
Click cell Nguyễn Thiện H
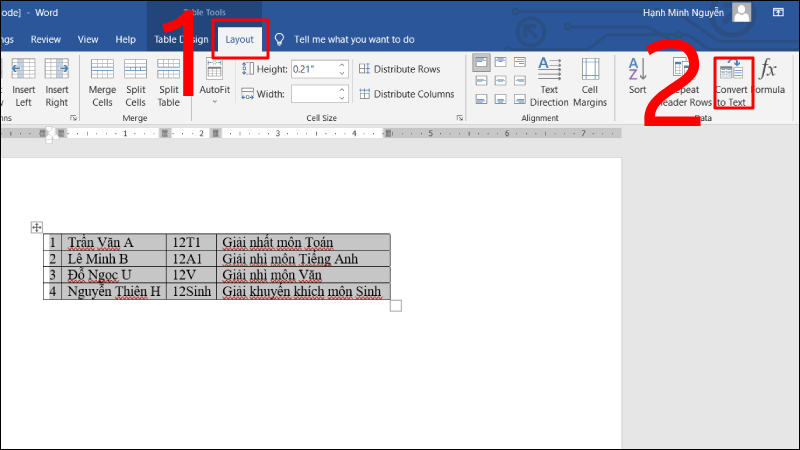click(x=114, y=291)
